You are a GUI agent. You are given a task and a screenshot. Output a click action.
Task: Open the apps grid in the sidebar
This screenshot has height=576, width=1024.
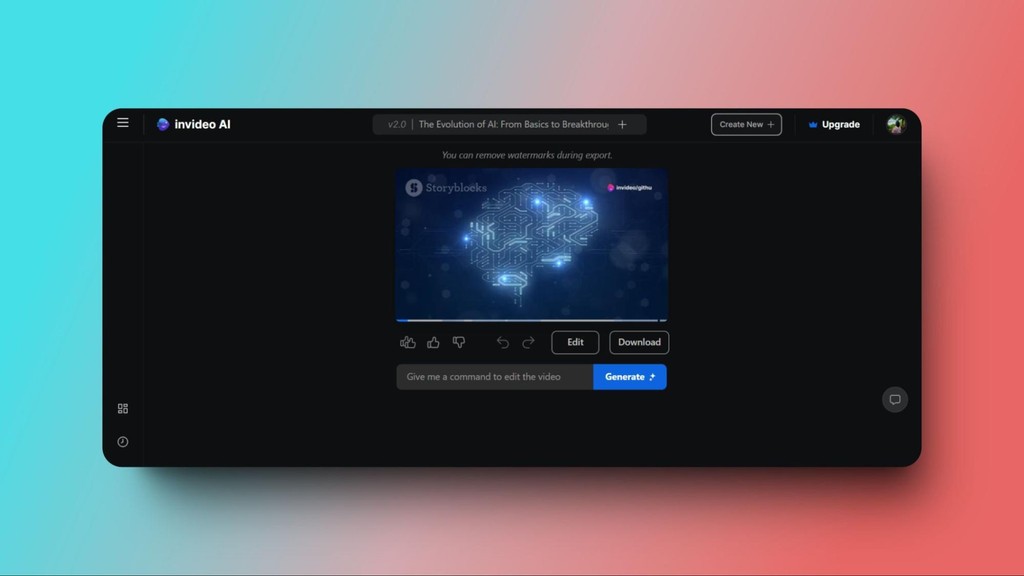(122, 408)
